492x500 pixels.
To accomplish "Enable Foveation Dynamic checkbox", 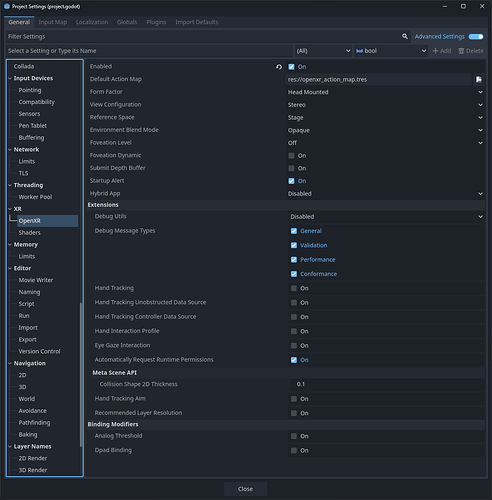I will tap(291, 156).
